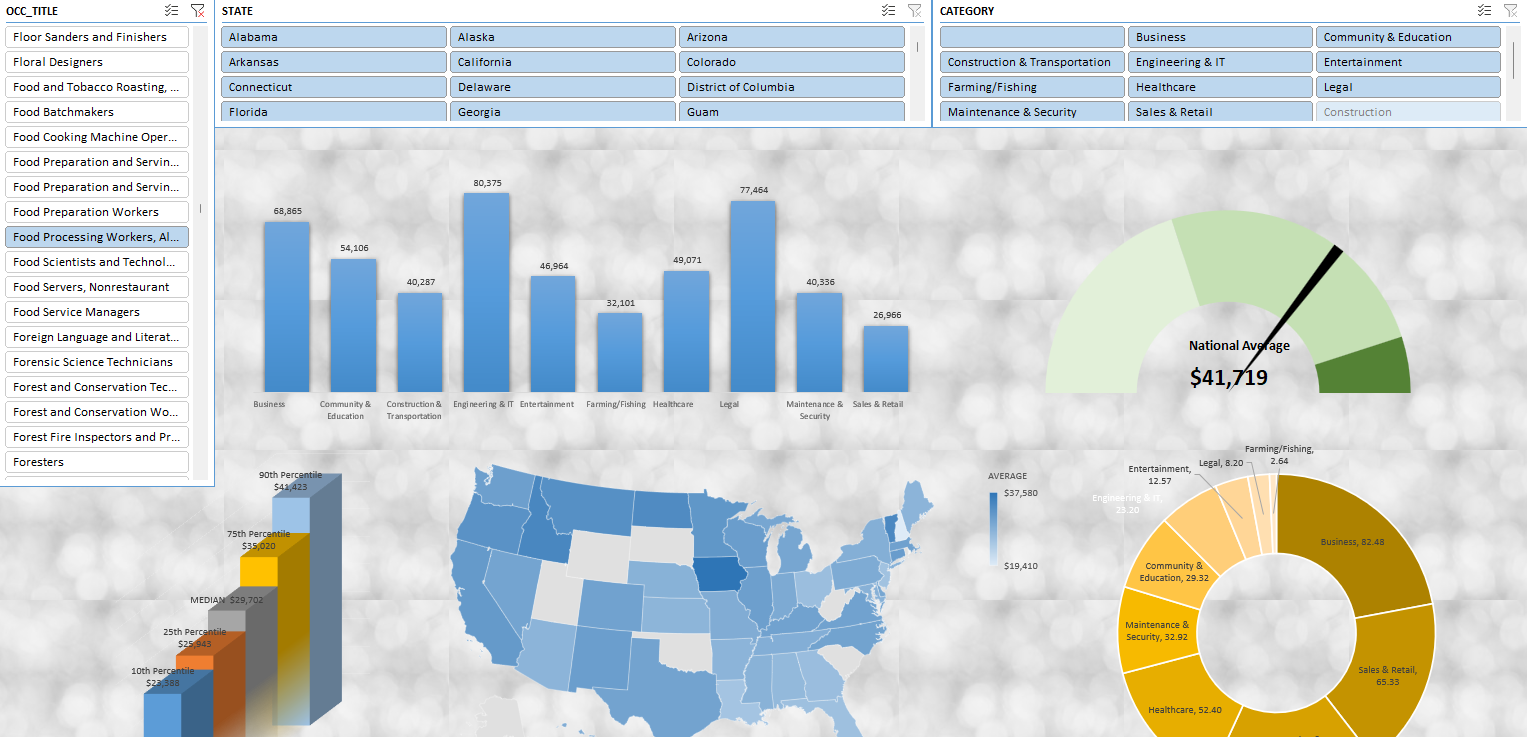
Task: Click the highlighted Food Processing Workers item
Action: click(97, 237)
